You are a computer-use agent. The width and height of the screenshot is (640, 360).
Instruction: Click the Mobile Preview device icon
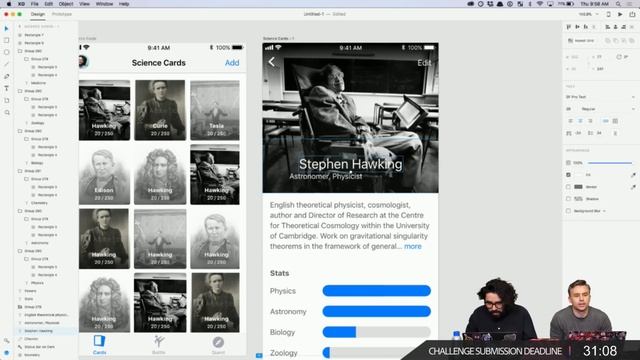pyautogui.click(x=608, y=14)
